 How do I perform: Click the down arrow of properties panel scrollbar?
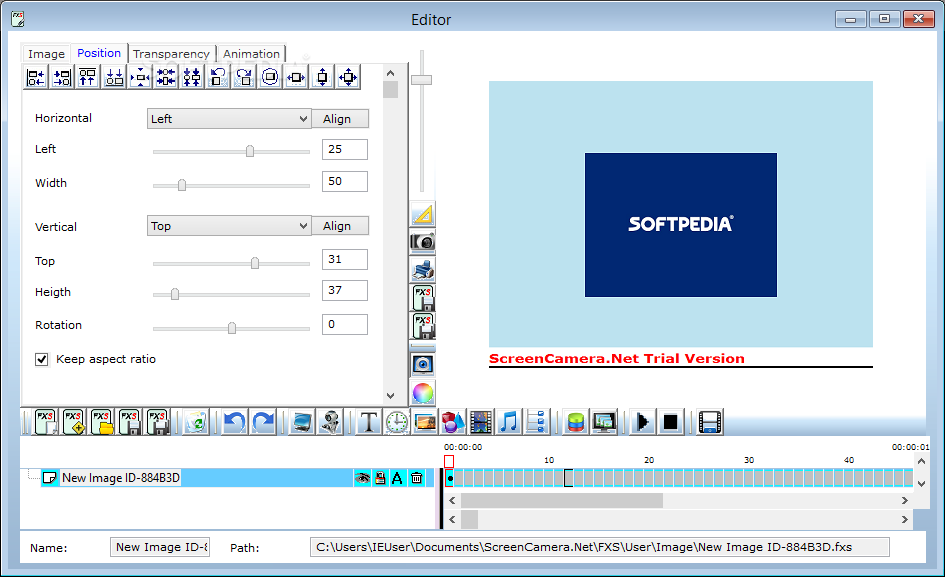[x=391, y=396]
